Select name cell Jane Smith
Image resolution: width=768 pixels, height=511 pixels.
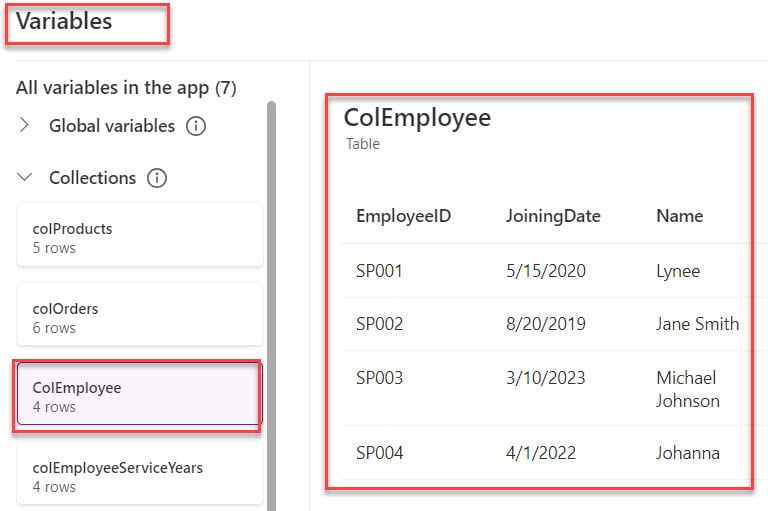click(697, 324)
